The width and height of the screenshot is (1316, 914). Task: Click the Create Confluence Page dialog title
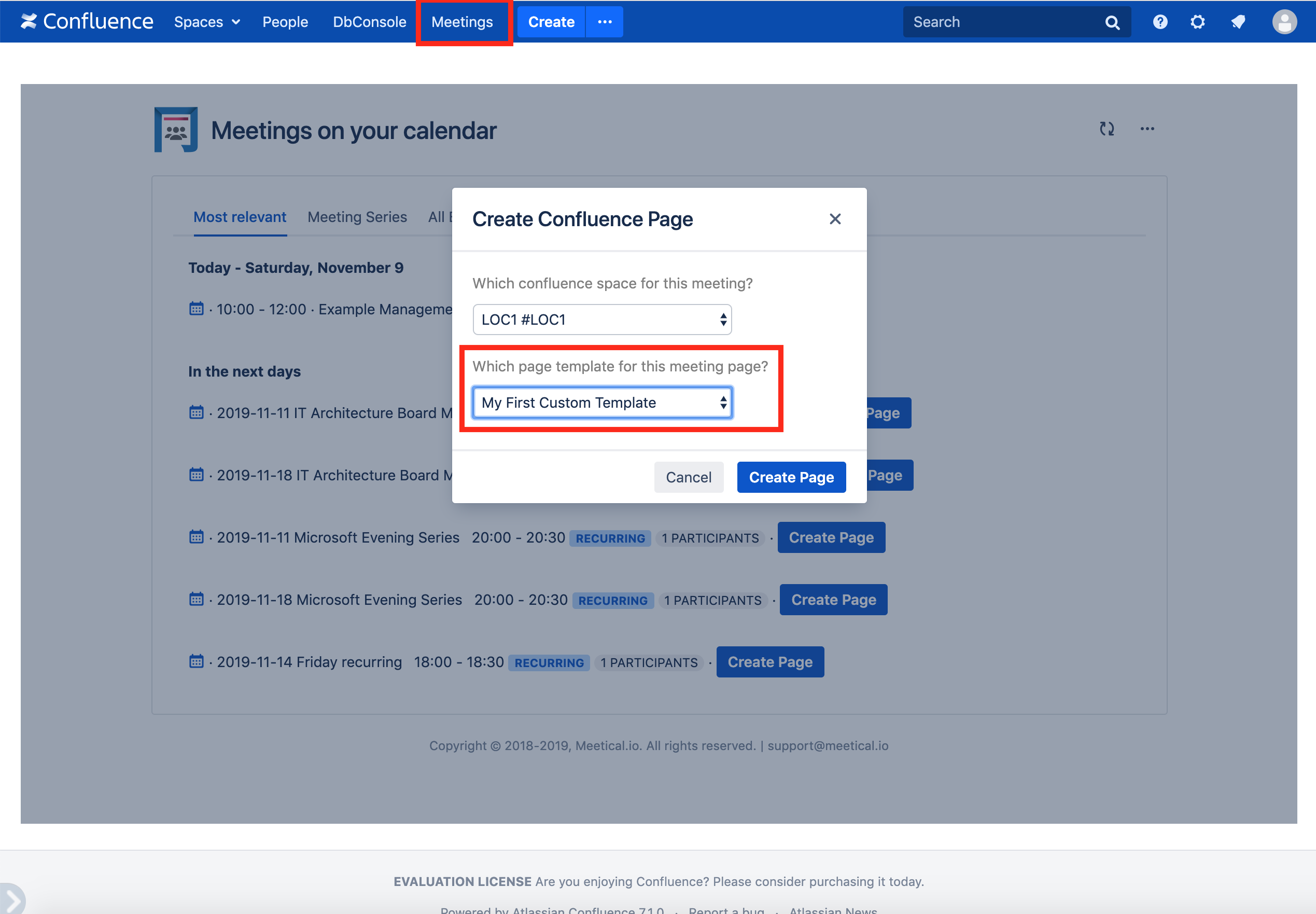click(582, 219)
